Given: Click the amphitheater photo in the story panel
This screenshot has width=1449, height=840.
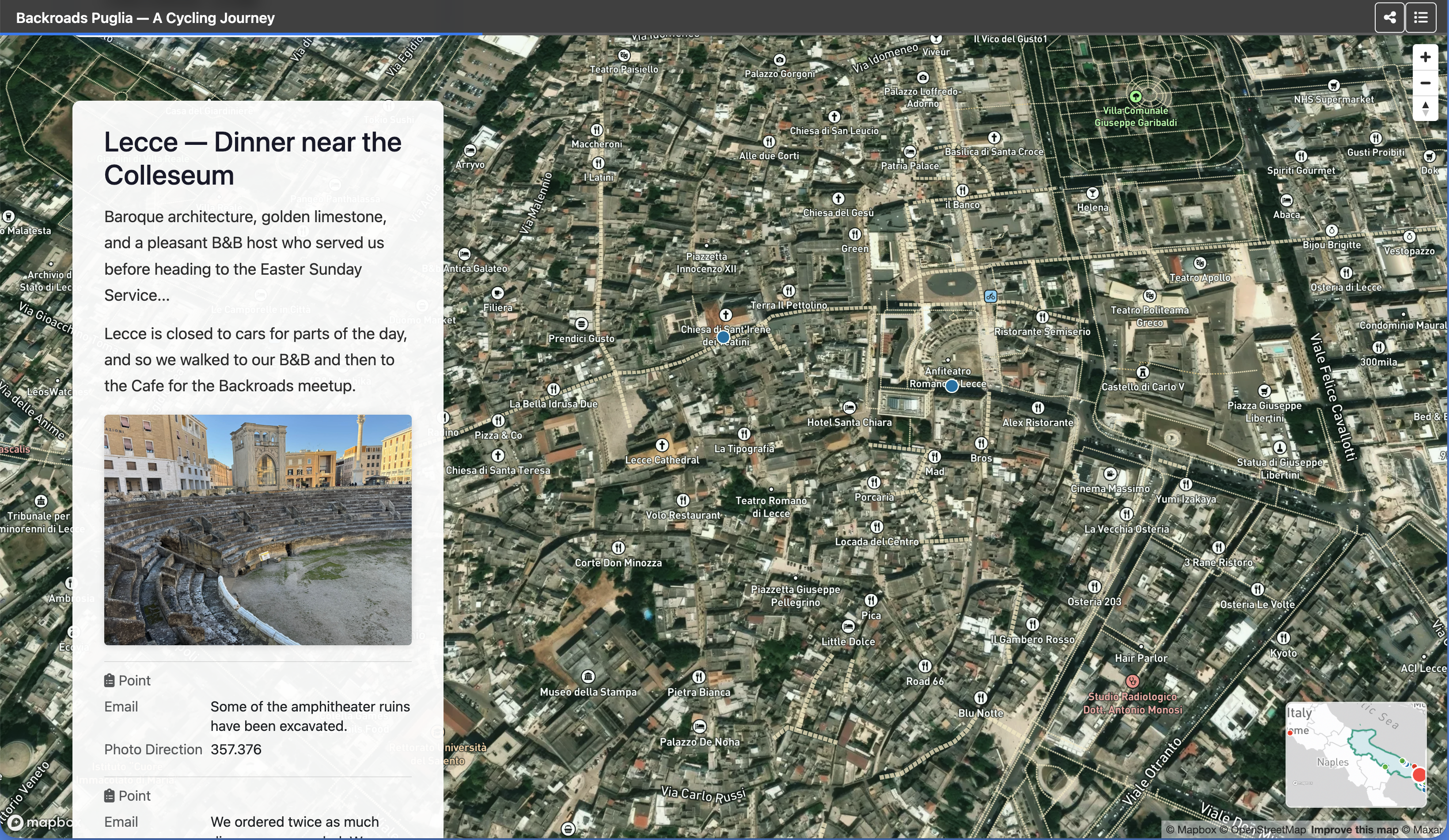Looking at the screenshot, I should 257,530.
